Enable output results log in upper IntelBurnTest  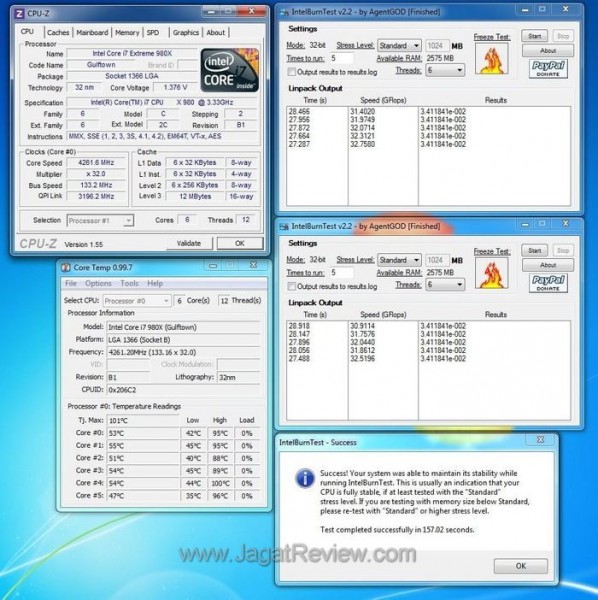(x=292, y=72)
